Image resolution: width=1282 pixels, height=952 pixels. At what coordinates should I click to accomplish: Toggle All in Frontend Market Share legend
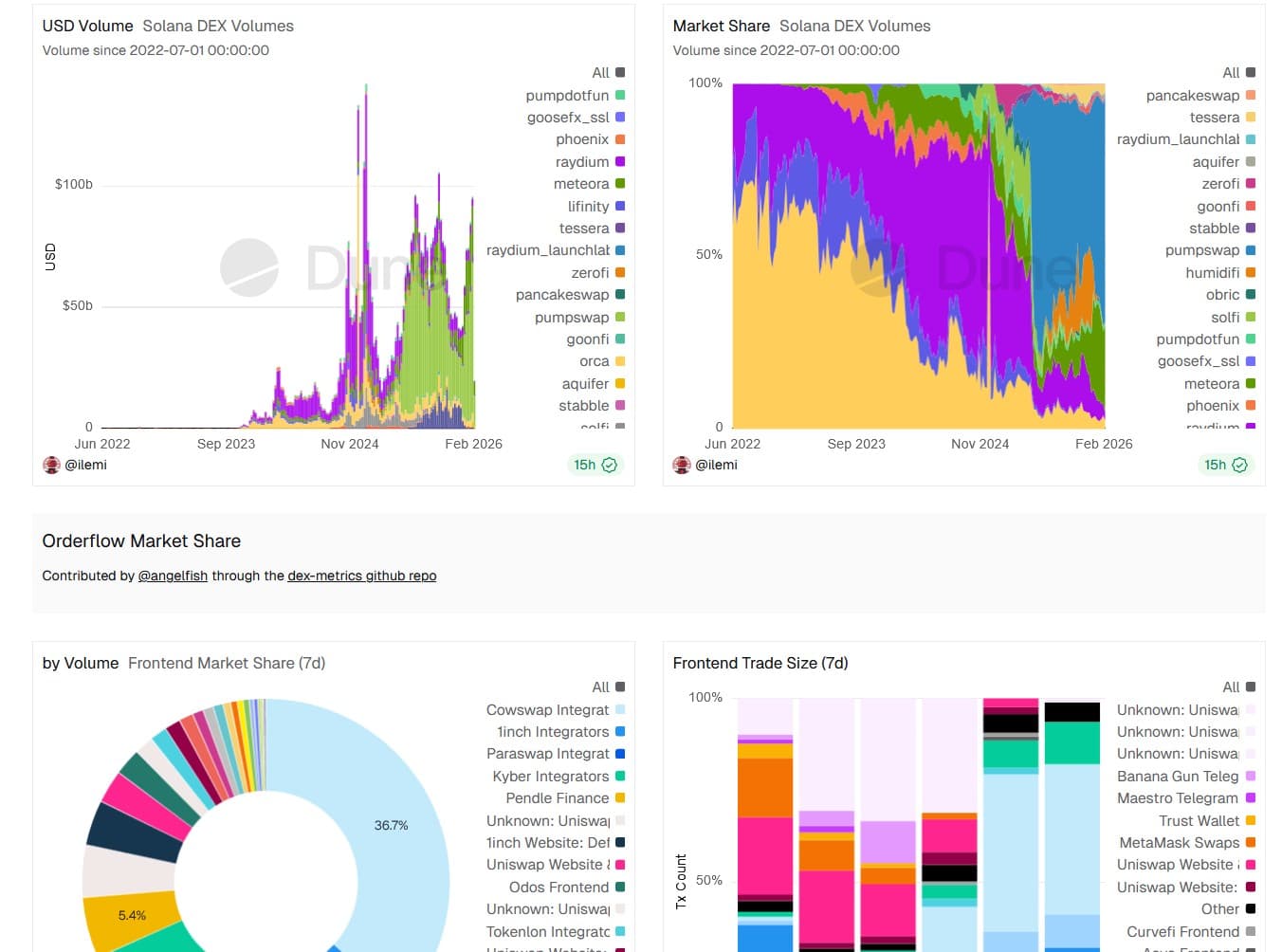coord(608,687)
